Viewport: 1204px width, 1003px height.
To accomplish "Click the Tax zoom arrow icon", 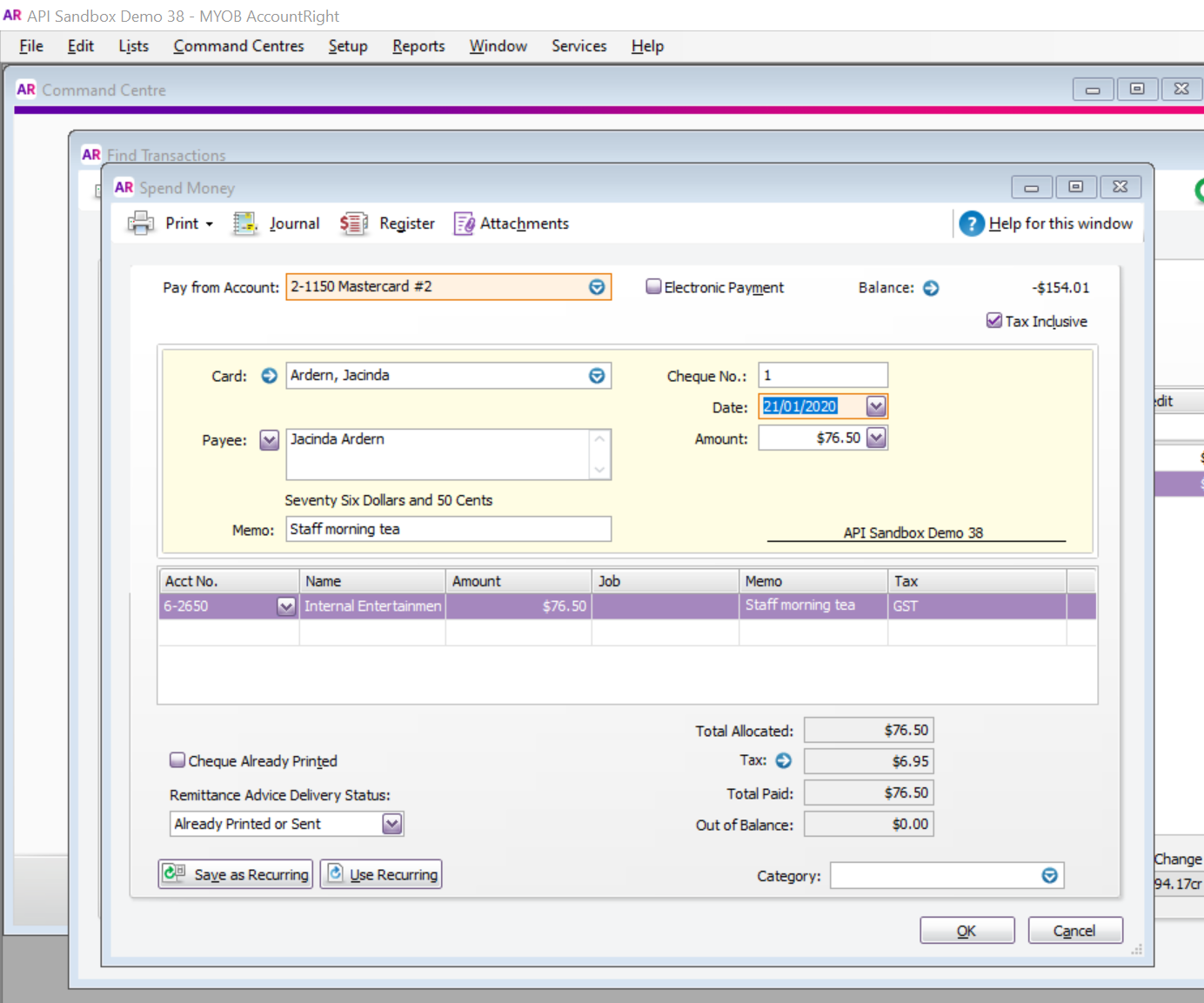I will 784,760.
